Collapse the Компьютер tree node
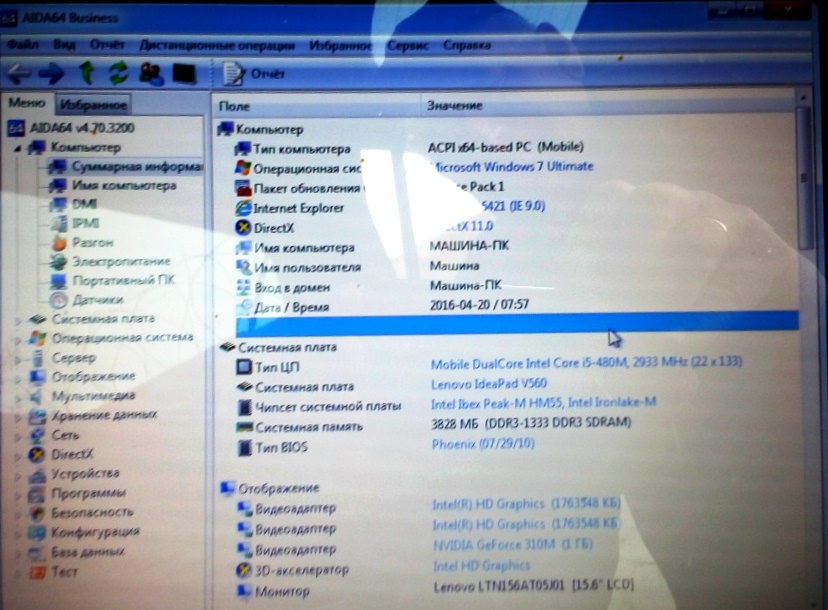 (x=17, y=148)
